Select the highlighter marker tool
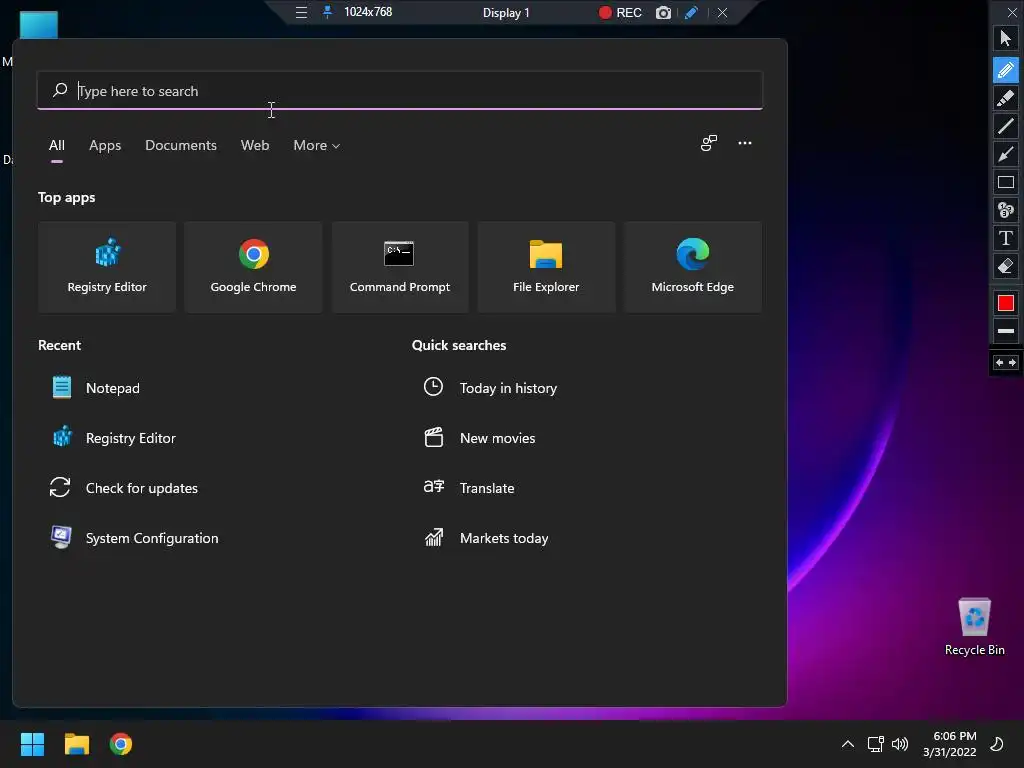The width and height of the screenshot is (1024, 768). (1006, 98)
